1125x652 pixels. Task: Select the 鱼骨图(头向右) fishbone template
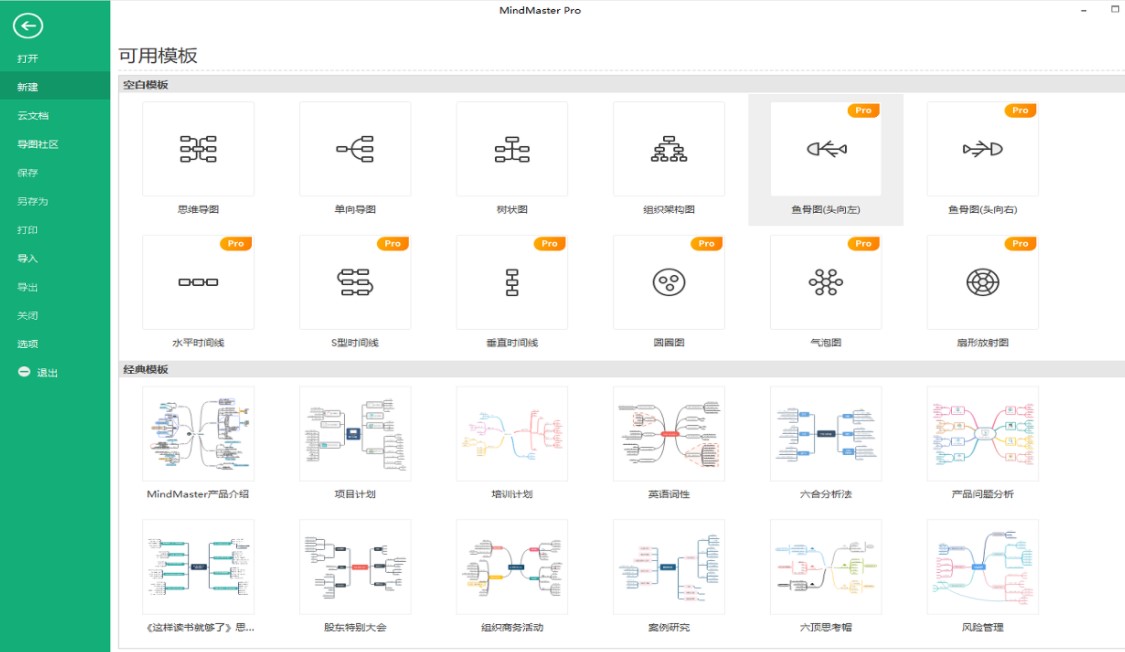pos(982,148)
